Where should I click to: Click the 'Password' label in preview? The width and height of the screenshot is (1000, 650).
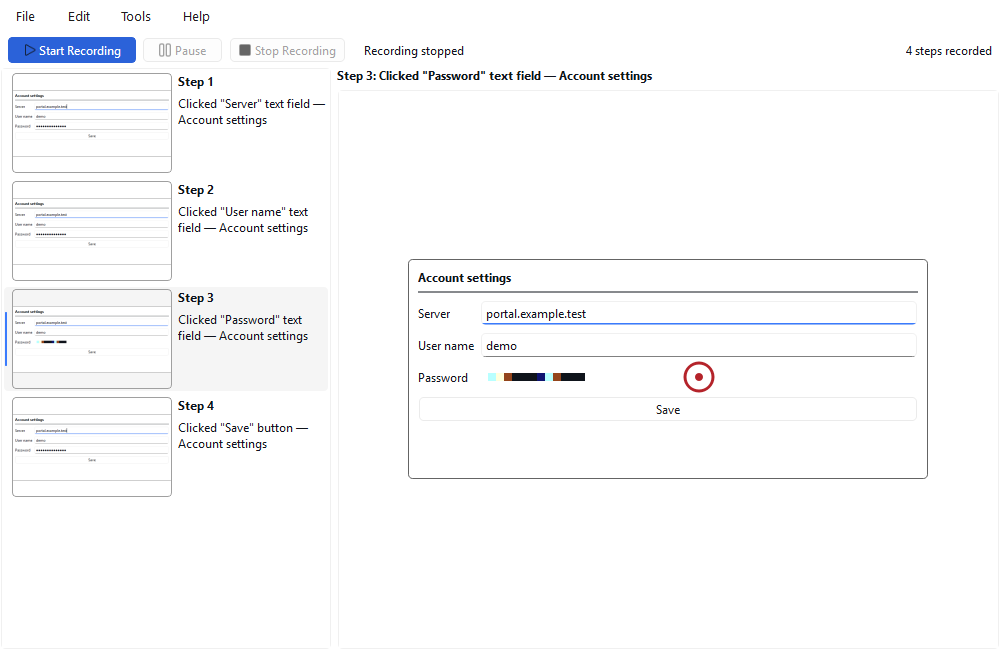(443, 378)
